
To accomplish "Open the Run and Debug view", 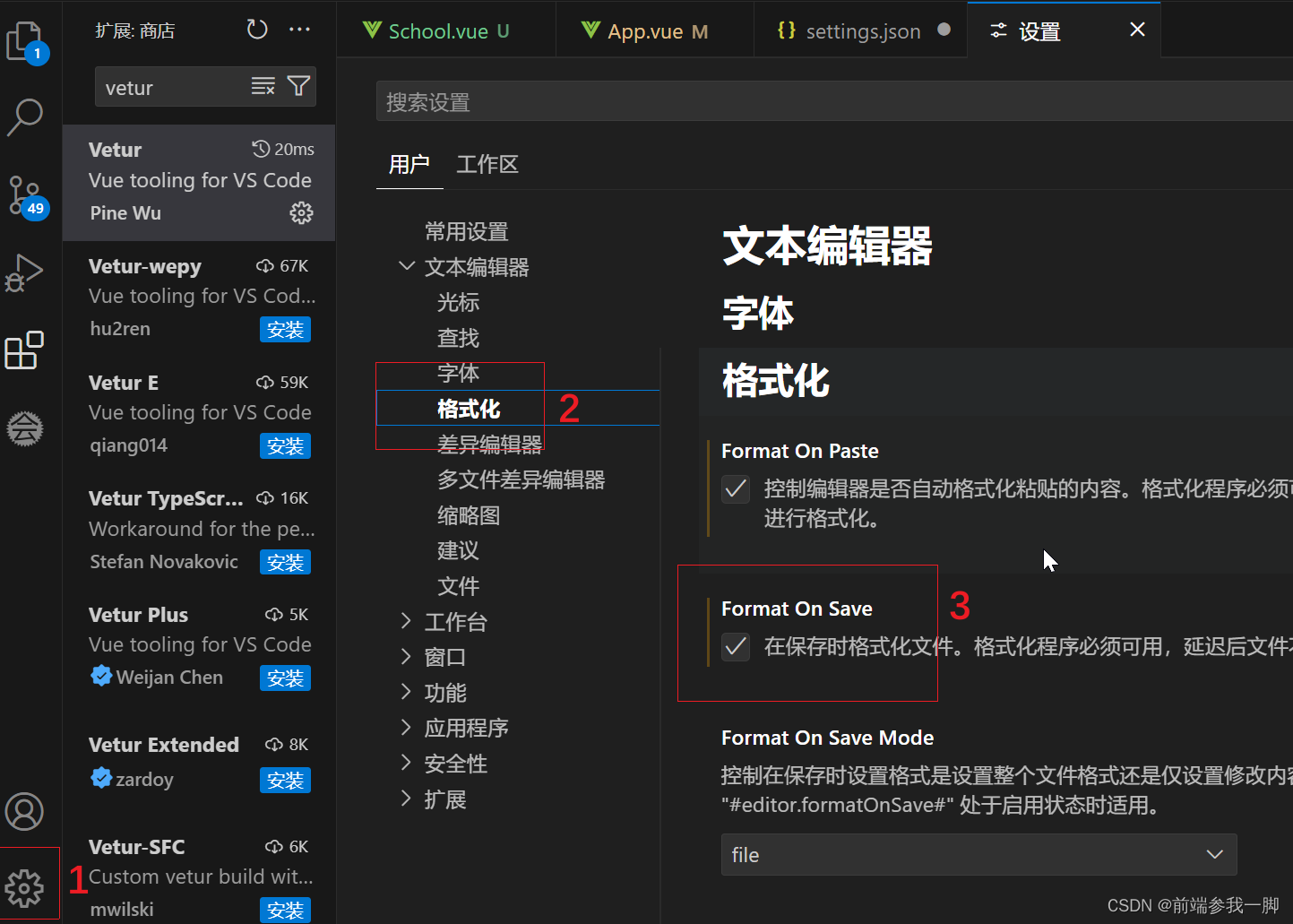I will [24, 272].
